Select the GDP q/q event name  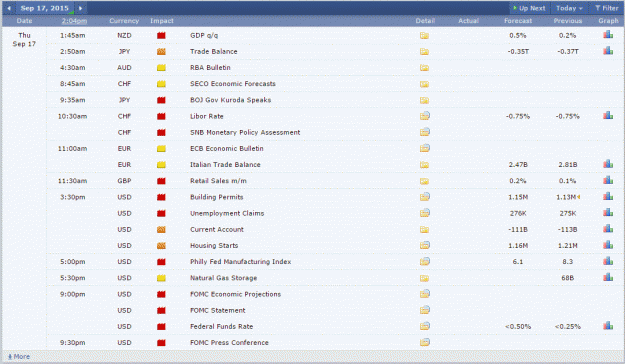pos(204,35)
